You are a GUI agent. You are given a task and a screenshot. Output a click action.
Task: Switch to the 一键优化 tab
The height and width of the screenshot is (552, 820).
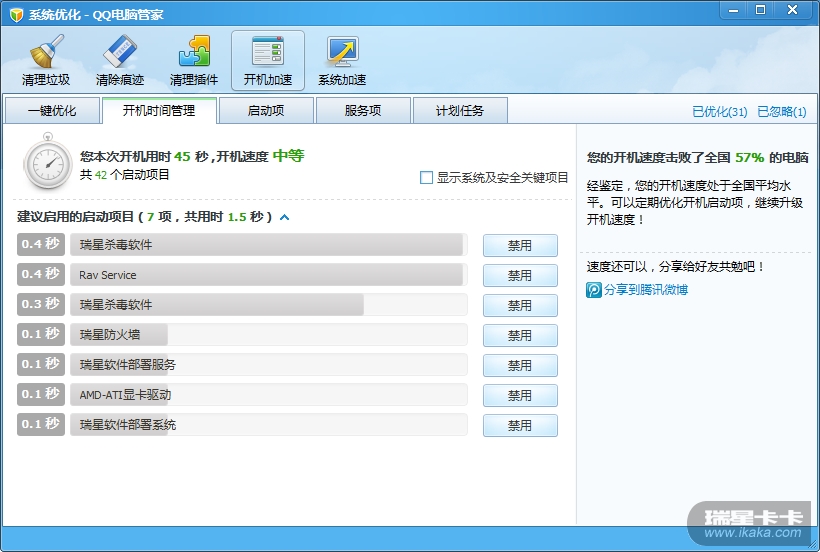coord(52,110)
